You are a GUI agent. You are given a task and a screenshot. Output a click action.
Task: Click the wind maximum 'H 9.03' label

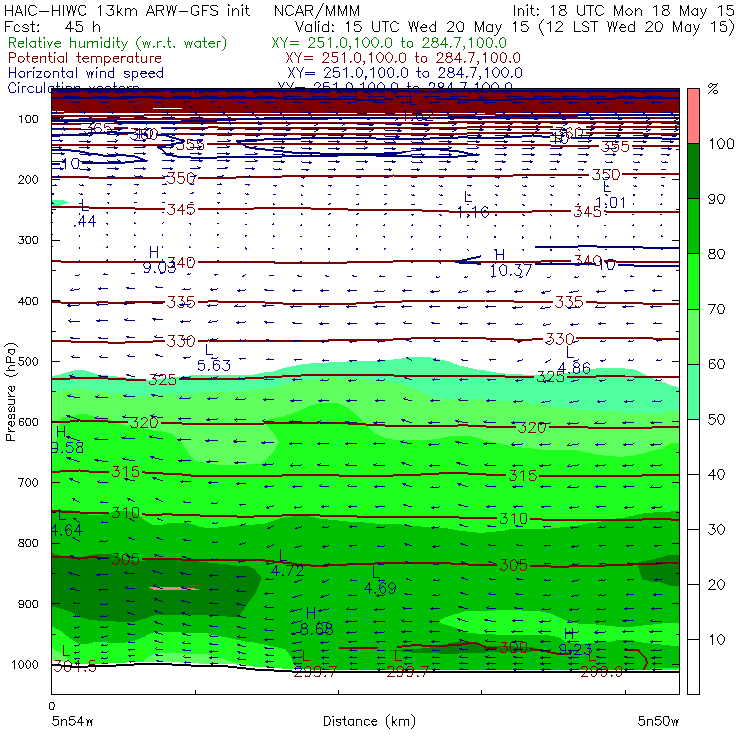coord(159,260)
